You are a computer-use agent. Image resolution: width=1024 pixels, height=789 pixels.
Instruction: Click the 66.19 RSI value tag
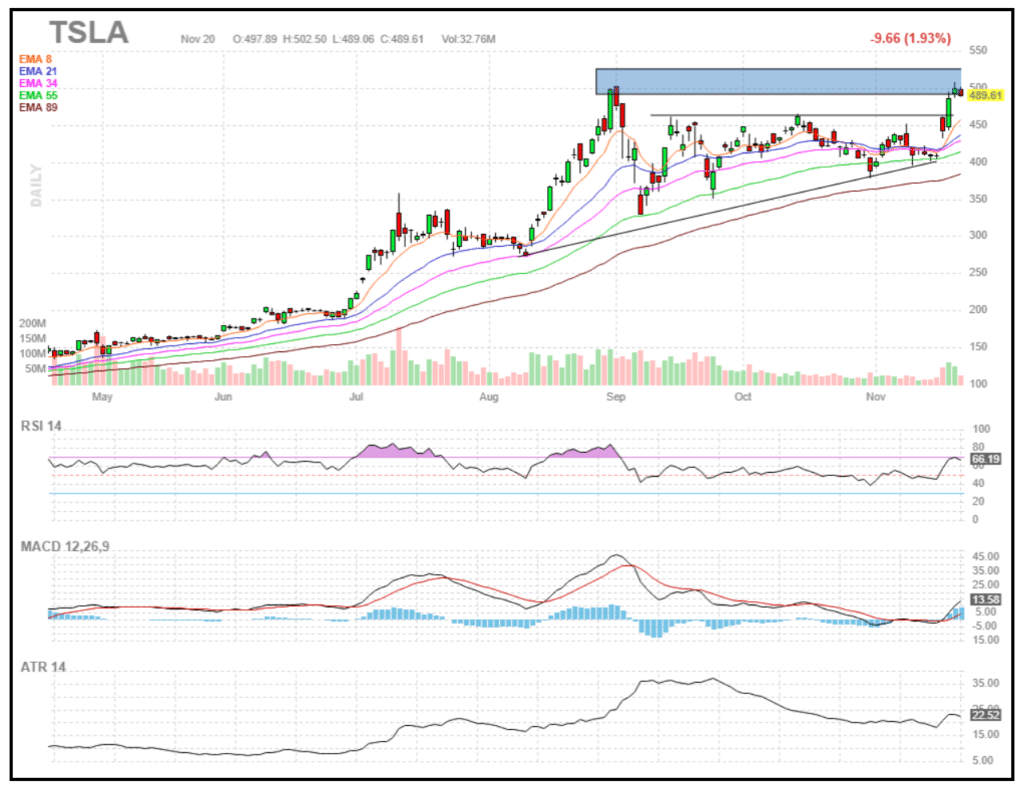click(x=985, y=459)
